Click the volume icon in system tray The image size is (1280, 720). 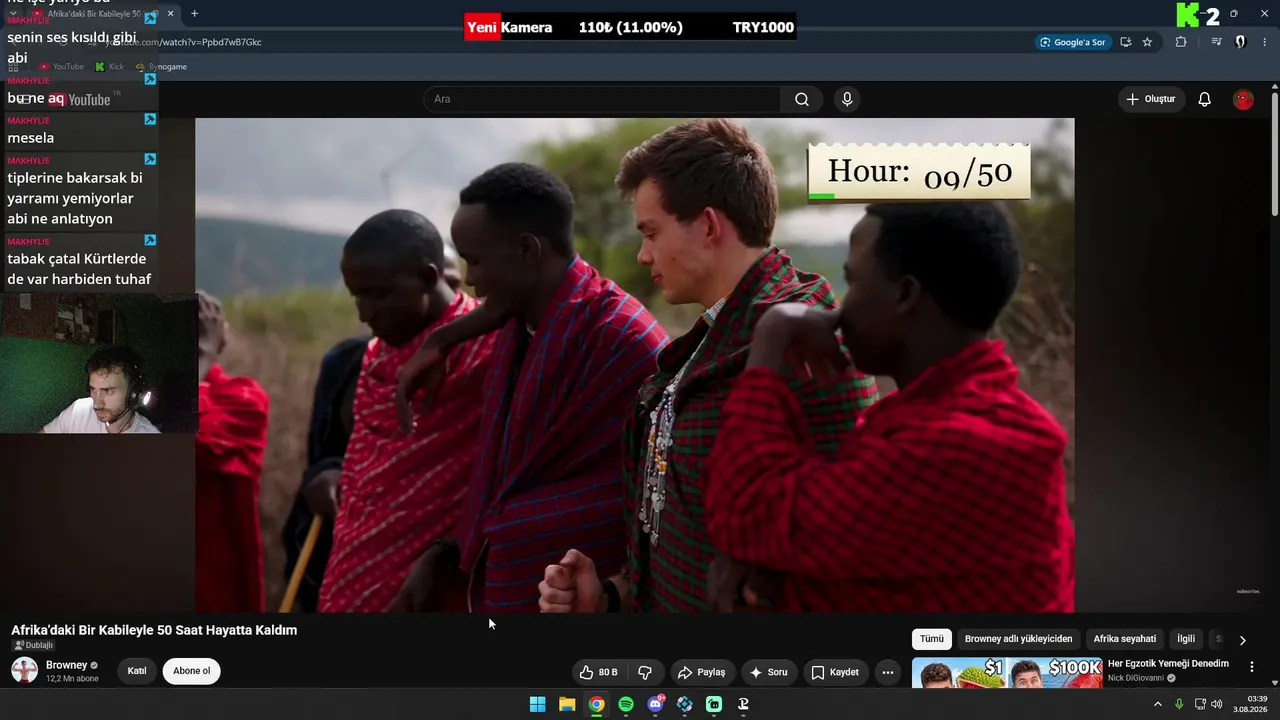(x=1217, y=704)
